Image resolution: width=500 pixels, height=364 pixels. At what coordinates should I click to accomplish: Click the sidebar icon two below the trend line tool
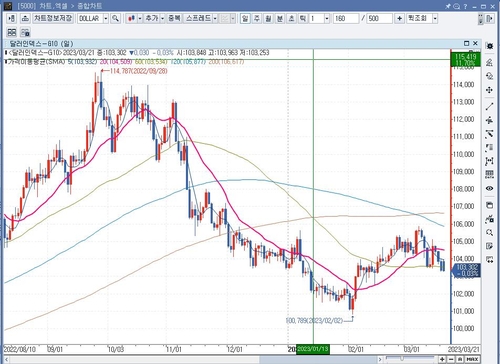pos(489,134)
